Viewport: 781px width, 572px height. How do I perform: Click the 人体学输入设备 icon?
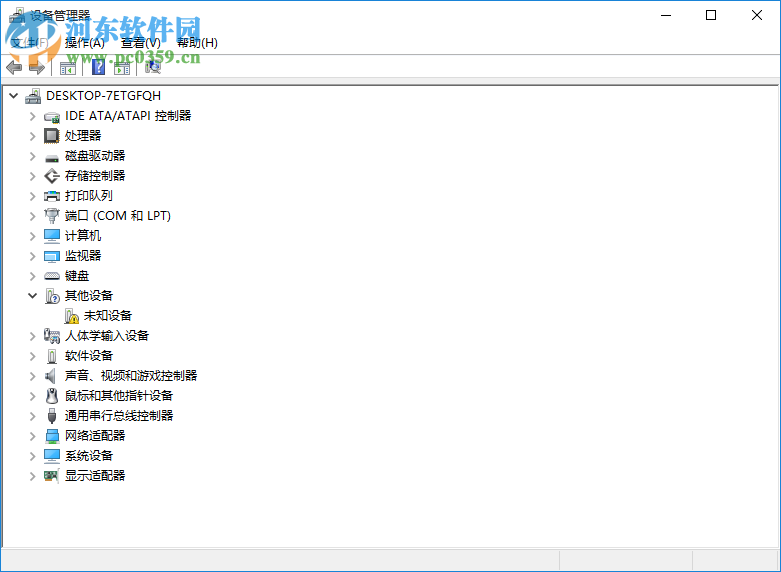point(52,336)
